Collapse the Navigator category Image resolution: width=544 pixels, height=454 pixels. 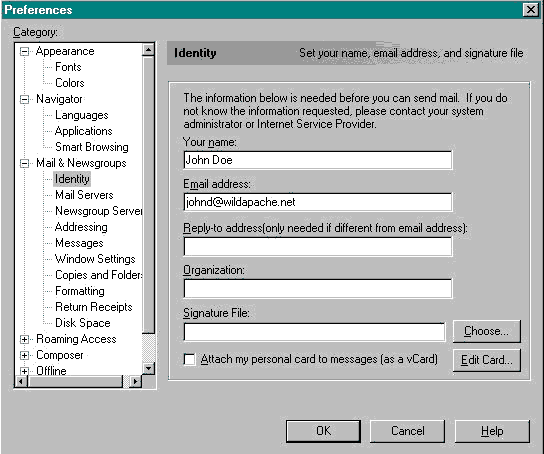coord(24,99)
